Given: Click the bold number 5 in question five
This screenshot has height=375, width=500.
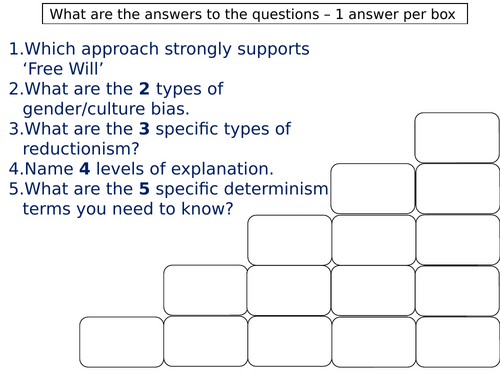Looking at the screenshot, I should (x=144, y=189).
